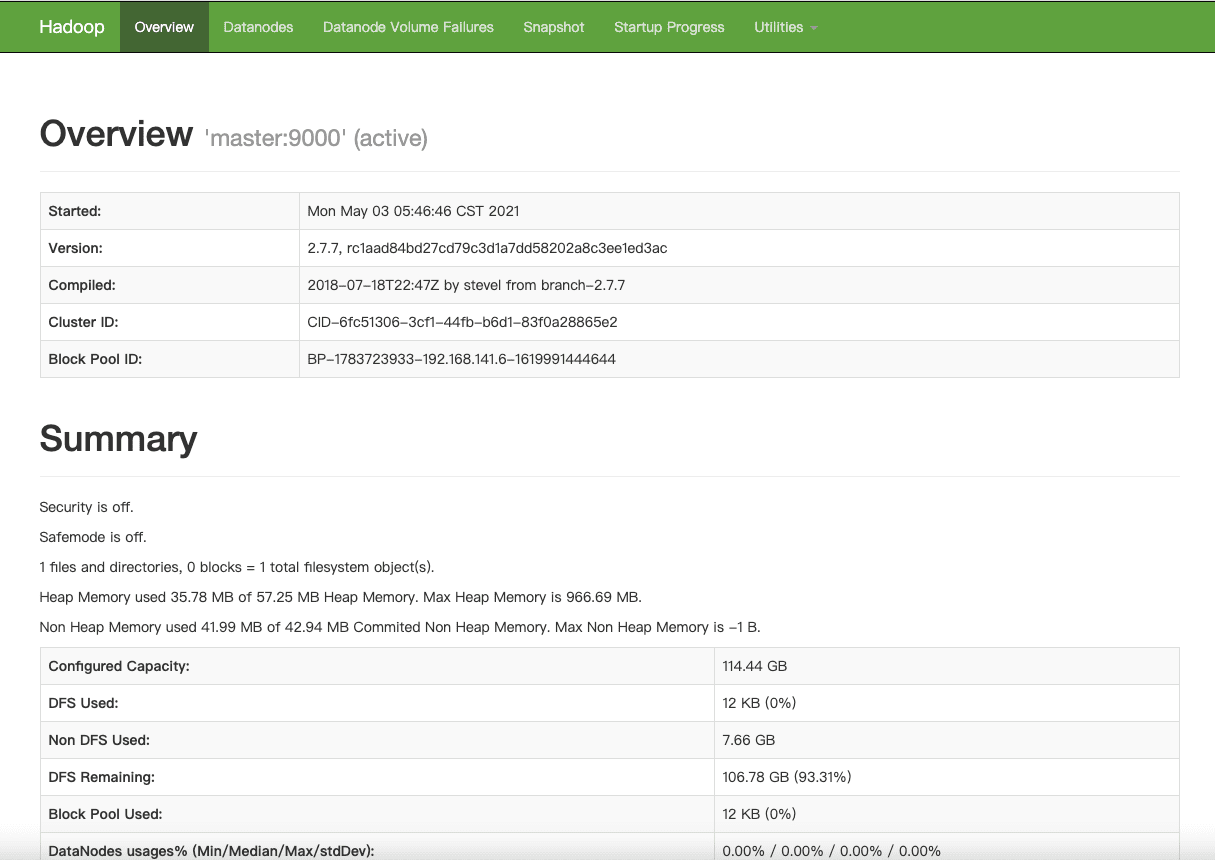Click the Block Pool ID value
Viewport: 1215px width, 860px height.
pos(461,358)
